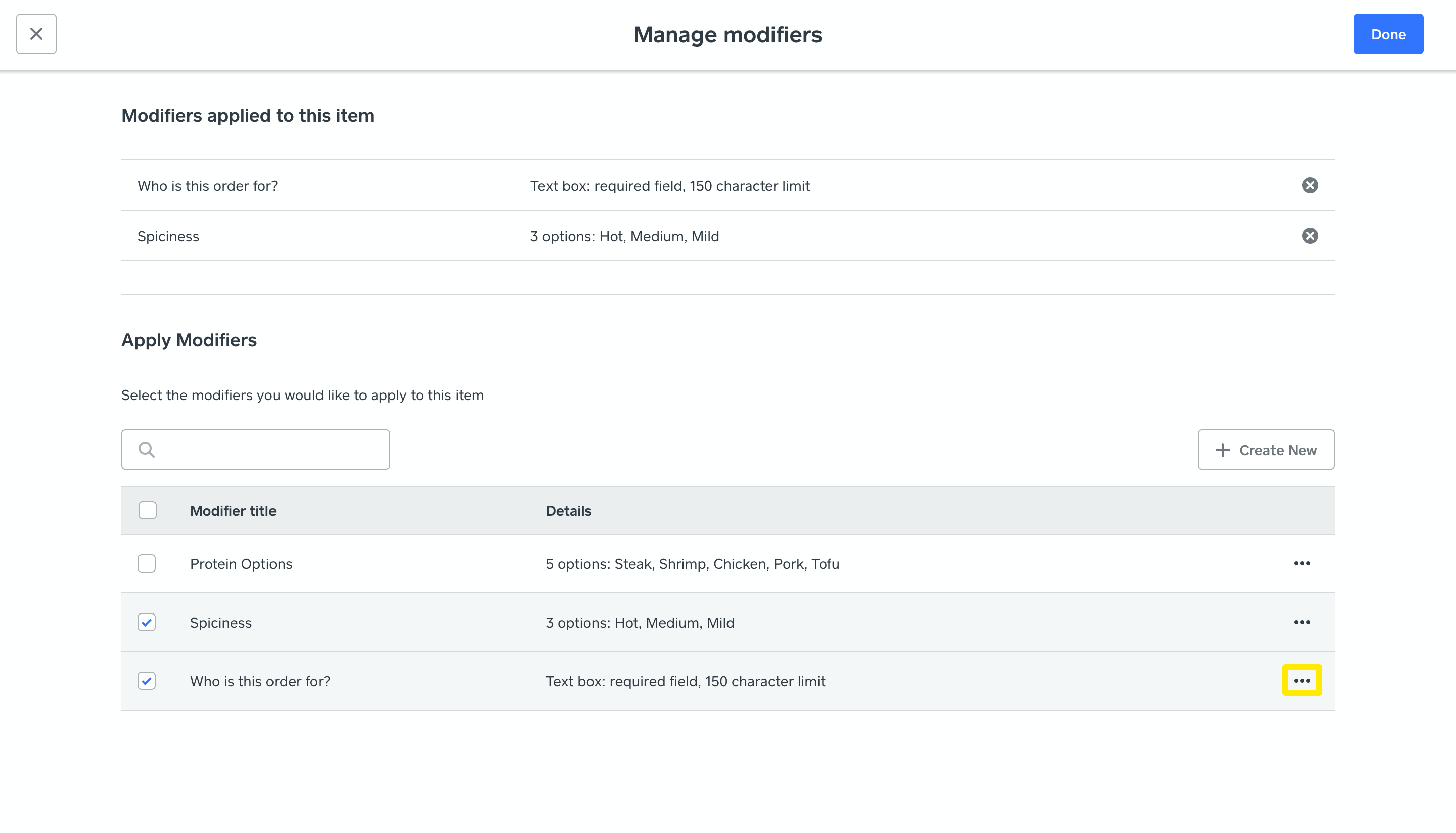Close the Manage modifiers dialog
Screen dimensions: 1456x833
(36, 34)
